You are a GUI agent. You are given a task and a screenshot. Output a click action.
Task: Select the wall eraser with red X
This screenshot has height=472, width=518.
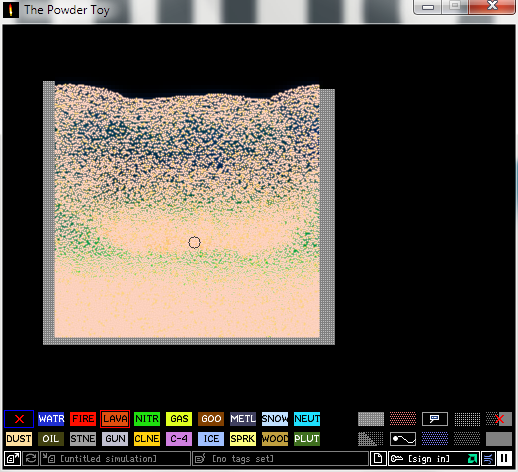pyautogui.click(x=499, y=419)
